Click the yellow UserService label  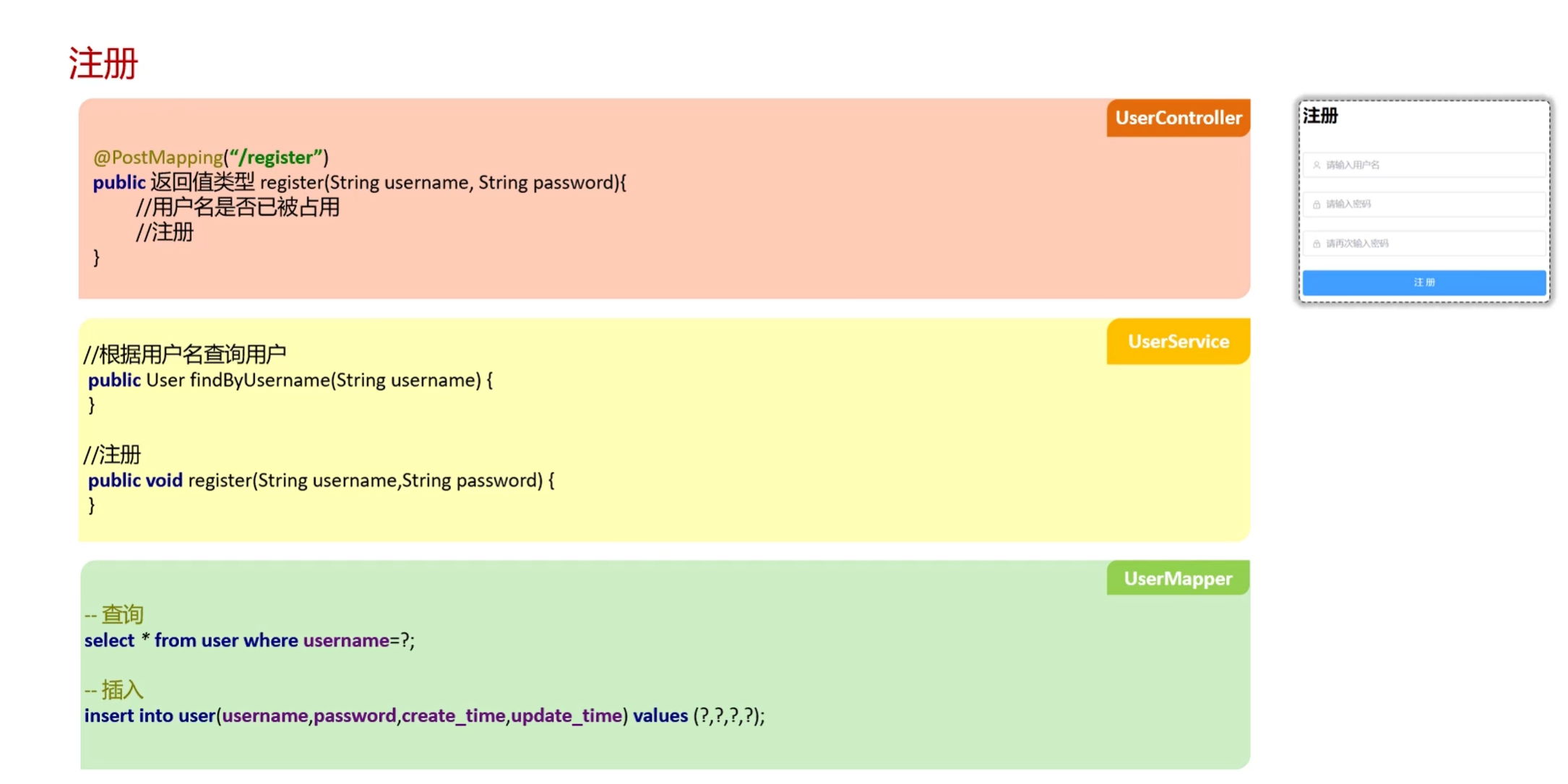1178,341
